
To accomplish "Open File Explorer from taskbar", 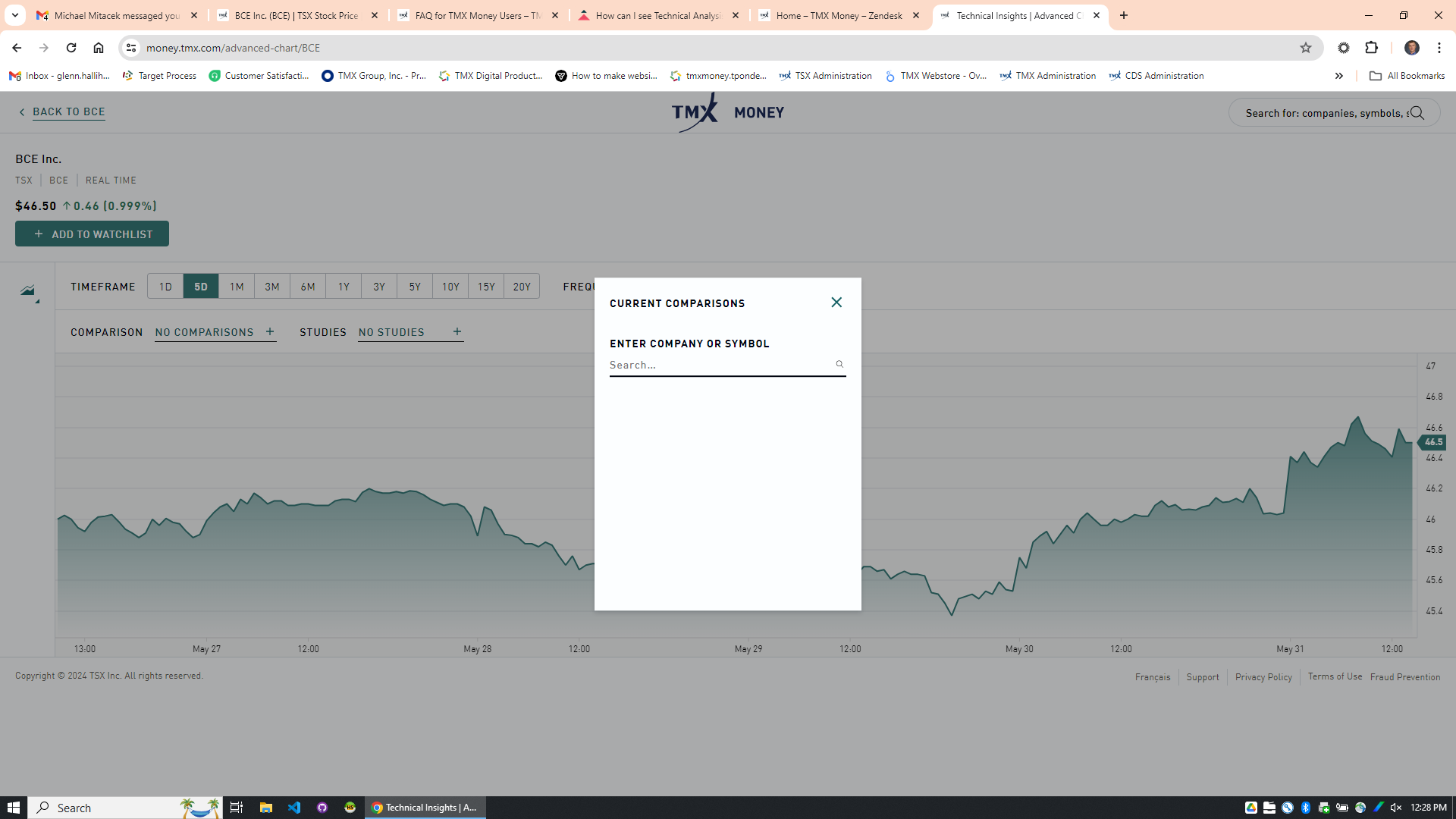I will tap(265, 808).
